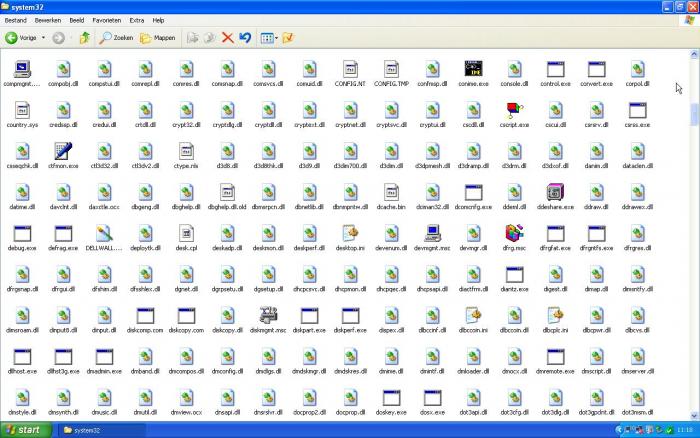Select the diantz.exe program icon
Screen dimensions: 700x438
click(514, 275)
